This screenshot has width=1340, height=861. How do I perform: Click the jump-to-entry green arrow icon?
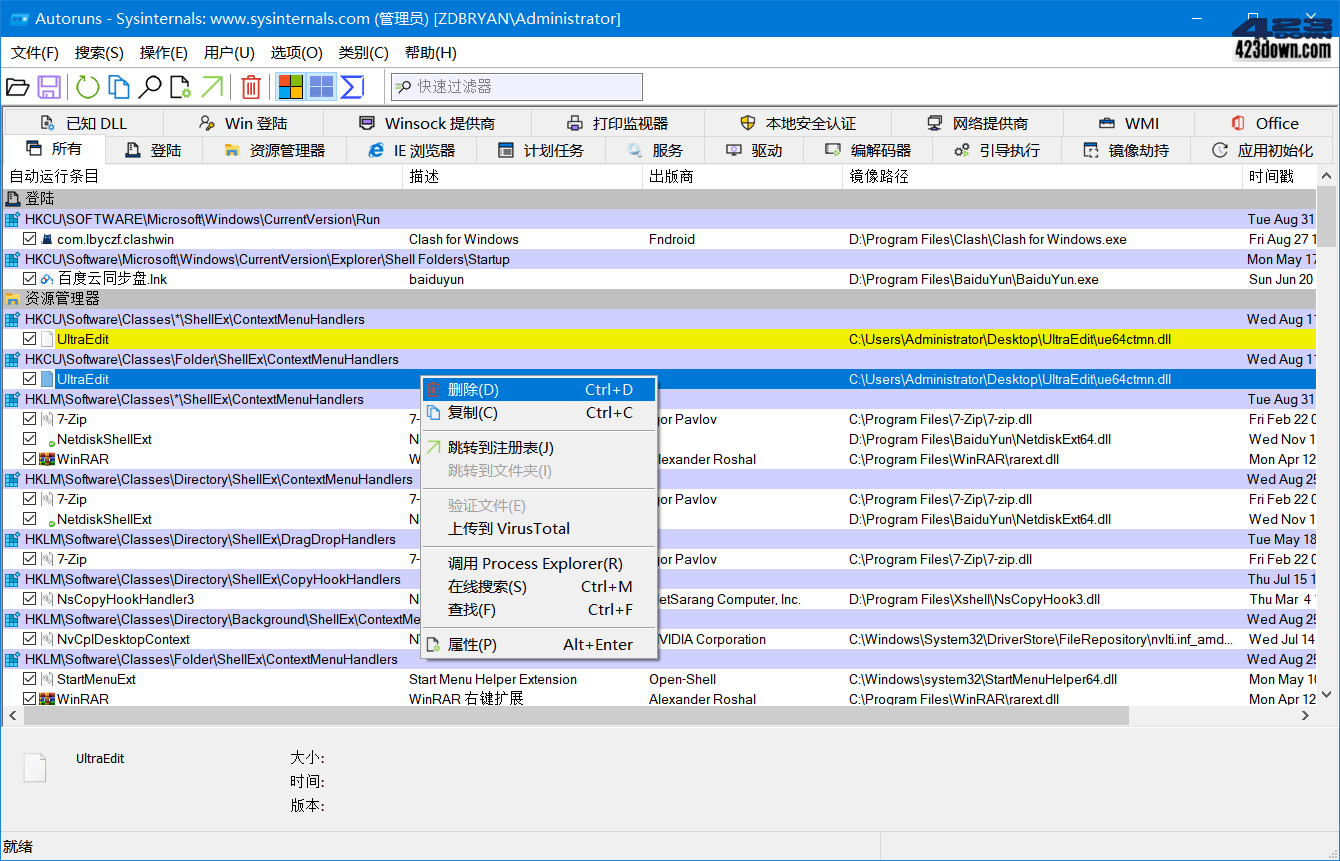[x=212, y=87]
